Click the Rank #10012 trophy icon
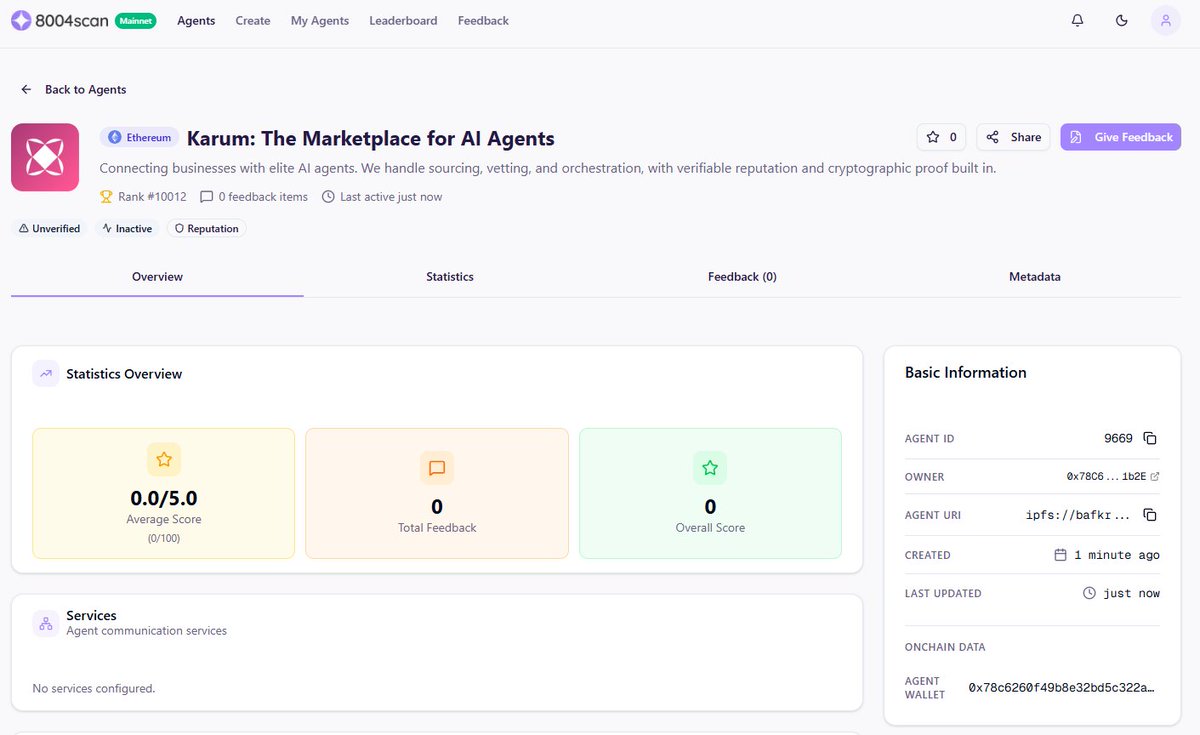The width and height of the screenshot is (1200, 735). pyautogui.click(x=106, y=197)
